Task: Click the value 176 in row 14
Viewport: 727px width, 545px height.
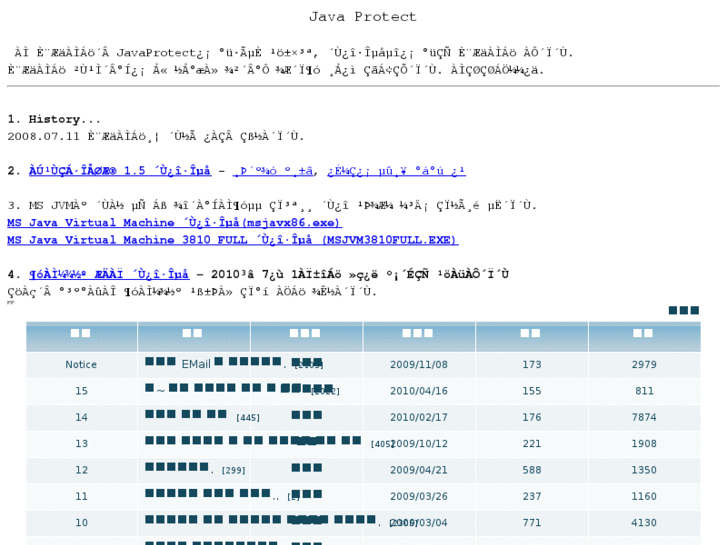Action: click(532, 417)
